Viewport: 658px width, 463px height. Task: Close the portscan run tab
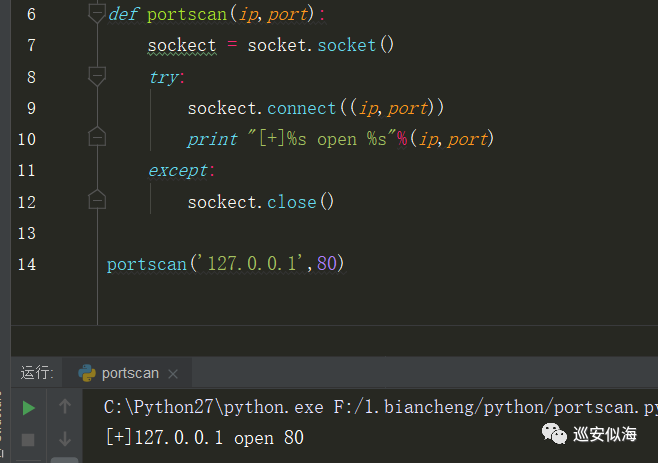pyautogui.click(x=173, y=374)
